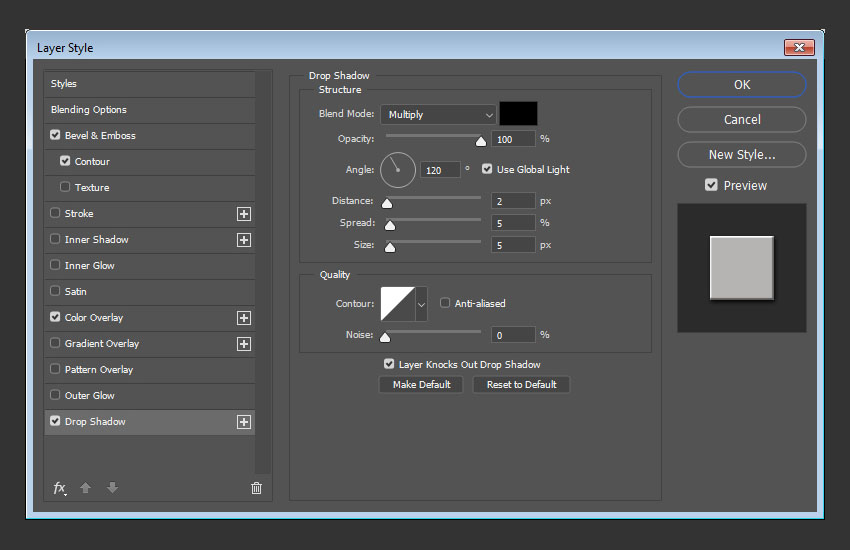
Task: Click the New Style... button
Action: click(742, 155)
